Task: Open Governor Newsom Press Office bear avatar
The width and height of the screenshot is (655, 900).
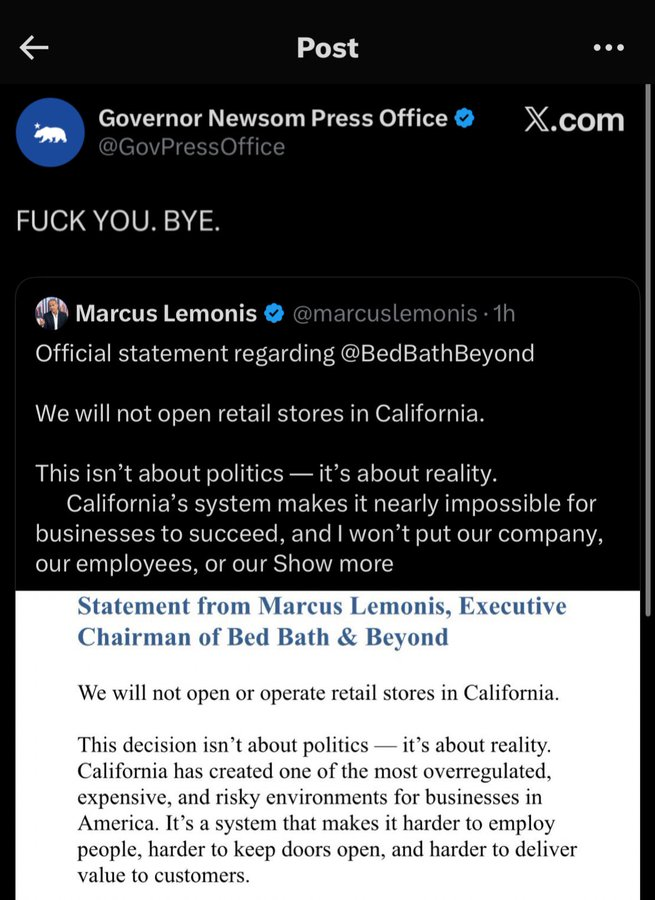Action: (x=50, y=133)
